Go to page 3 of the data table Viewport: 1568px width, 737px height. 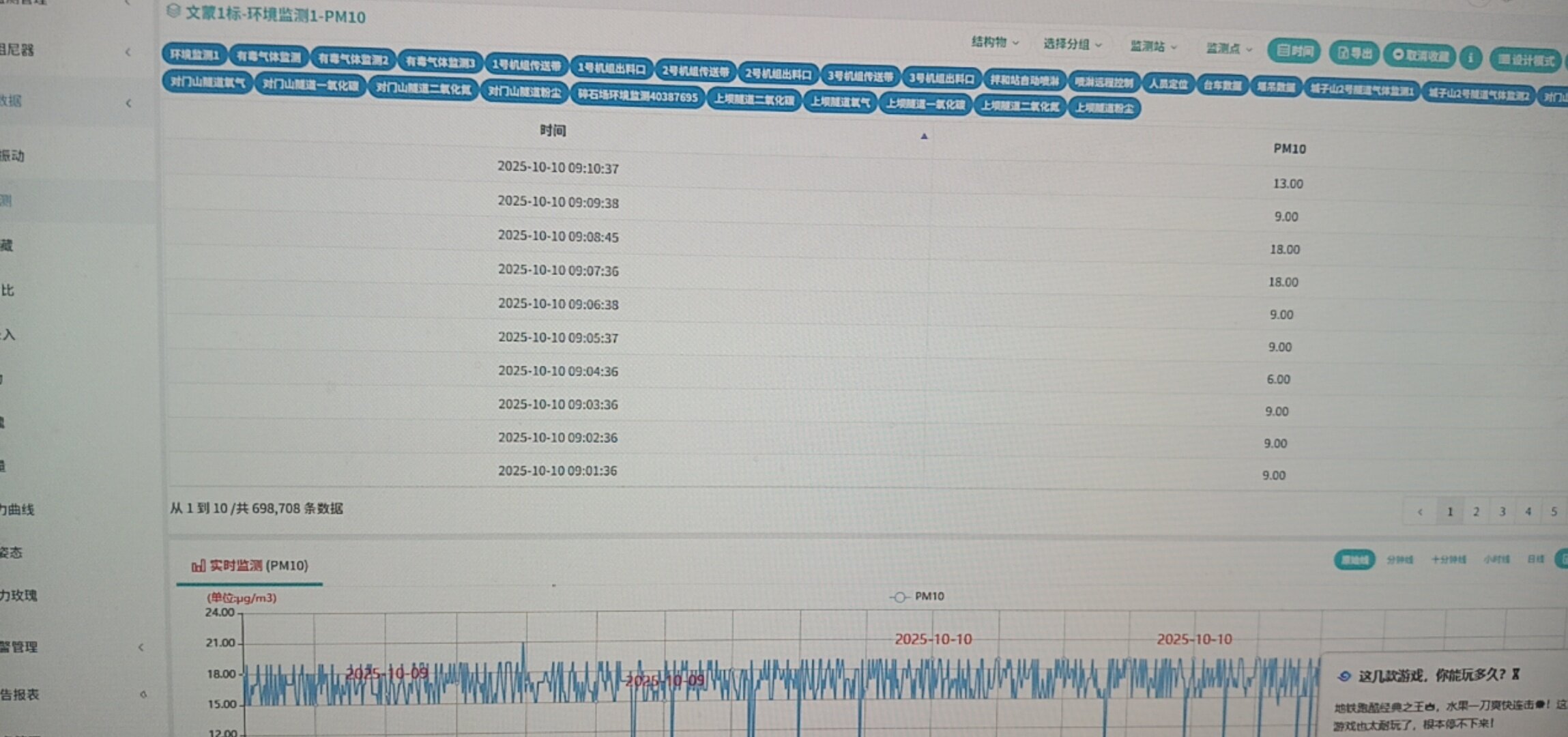(x=1502, y=511)
